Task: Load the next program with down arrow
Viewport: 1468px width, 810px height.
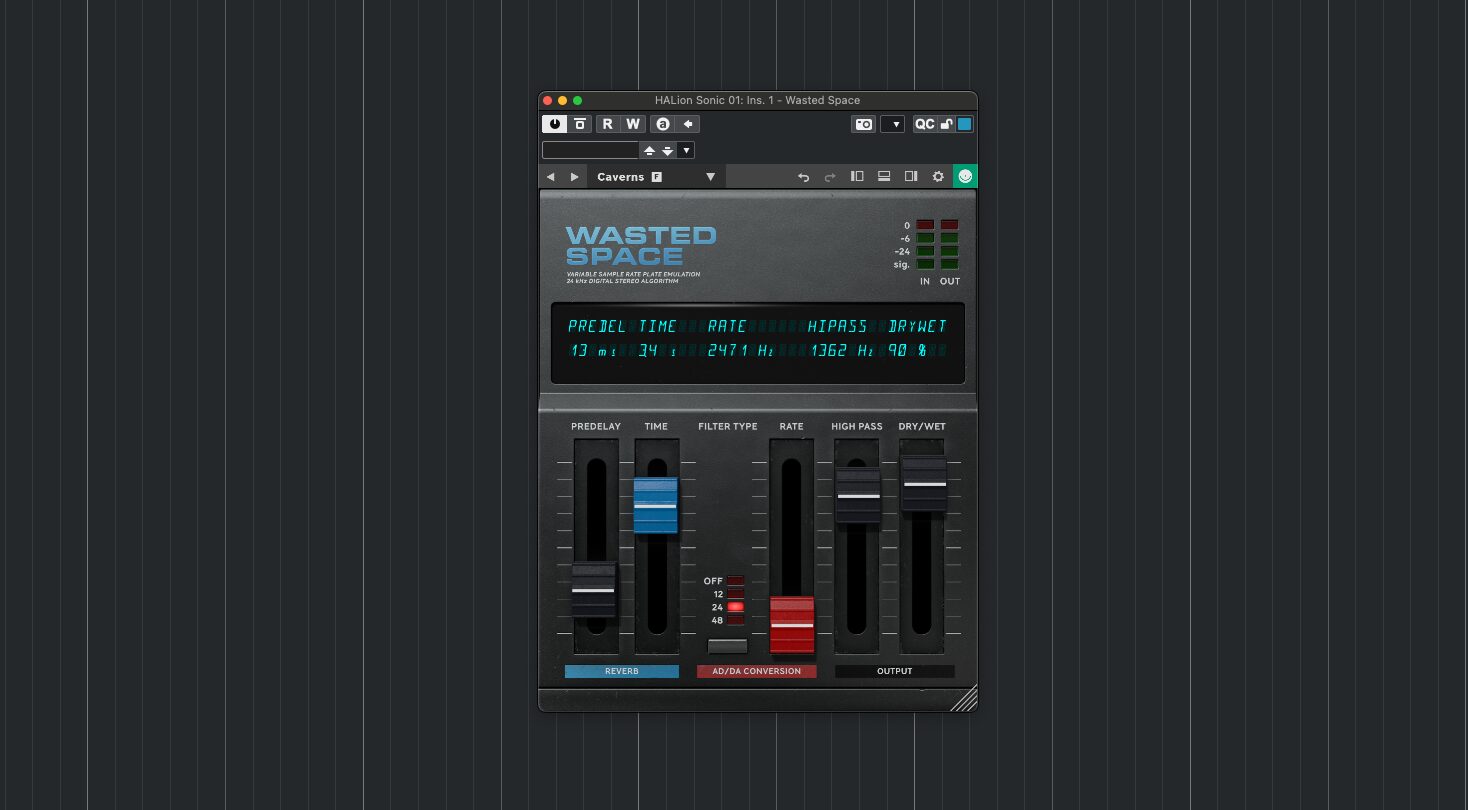Action: 667,150
